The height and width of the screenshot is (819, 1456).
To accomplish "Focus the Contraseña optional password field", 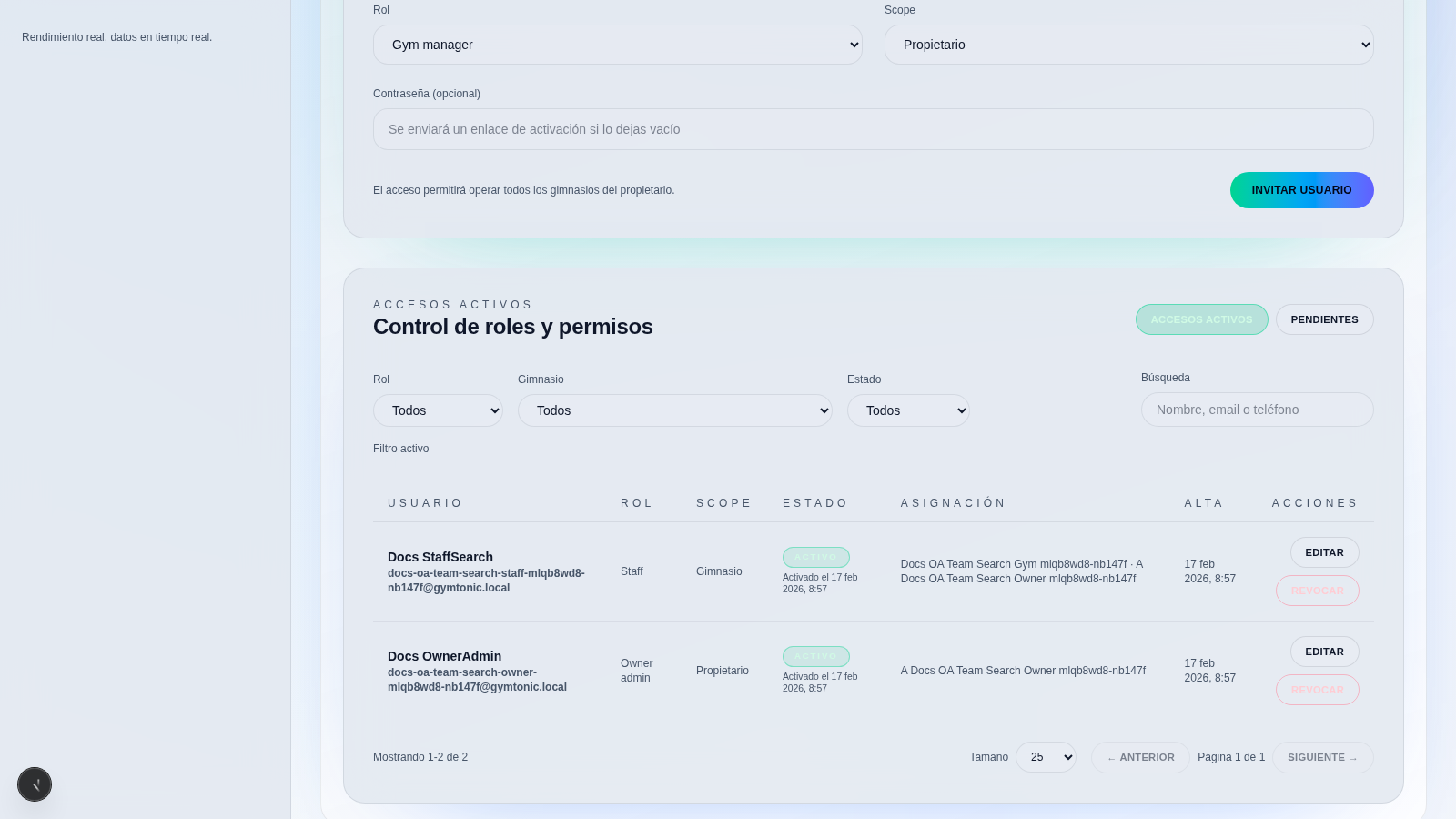I will (873, 129).
